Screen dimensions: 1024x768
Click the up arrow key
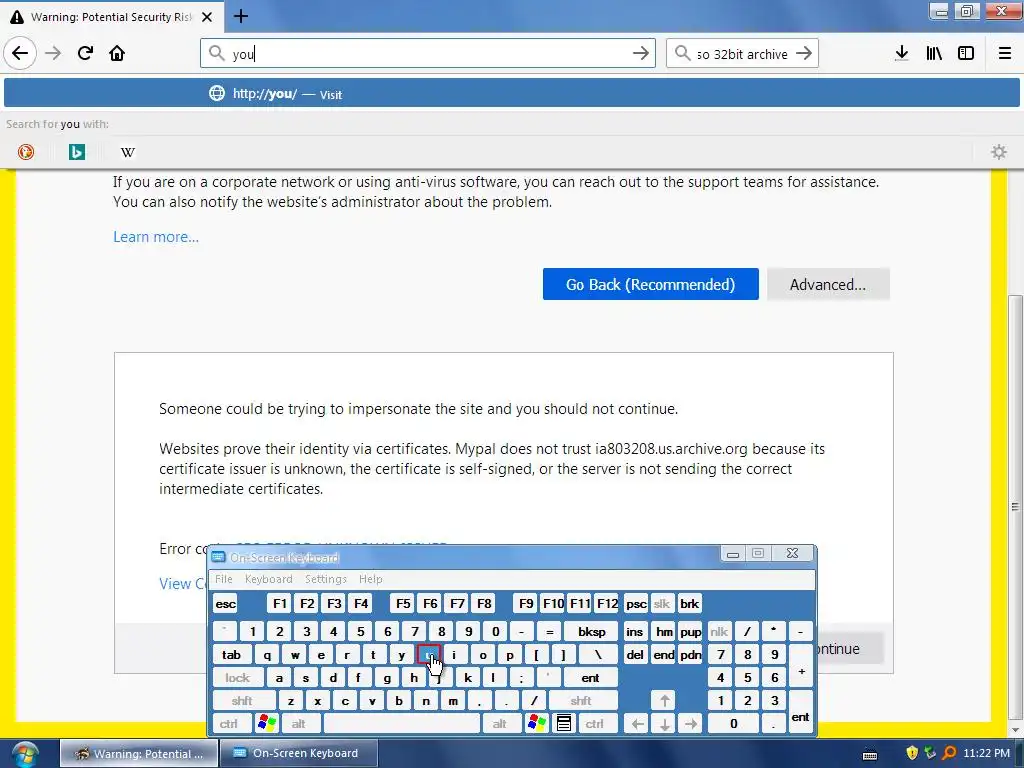pyautogui.click(x=664, y=701)
